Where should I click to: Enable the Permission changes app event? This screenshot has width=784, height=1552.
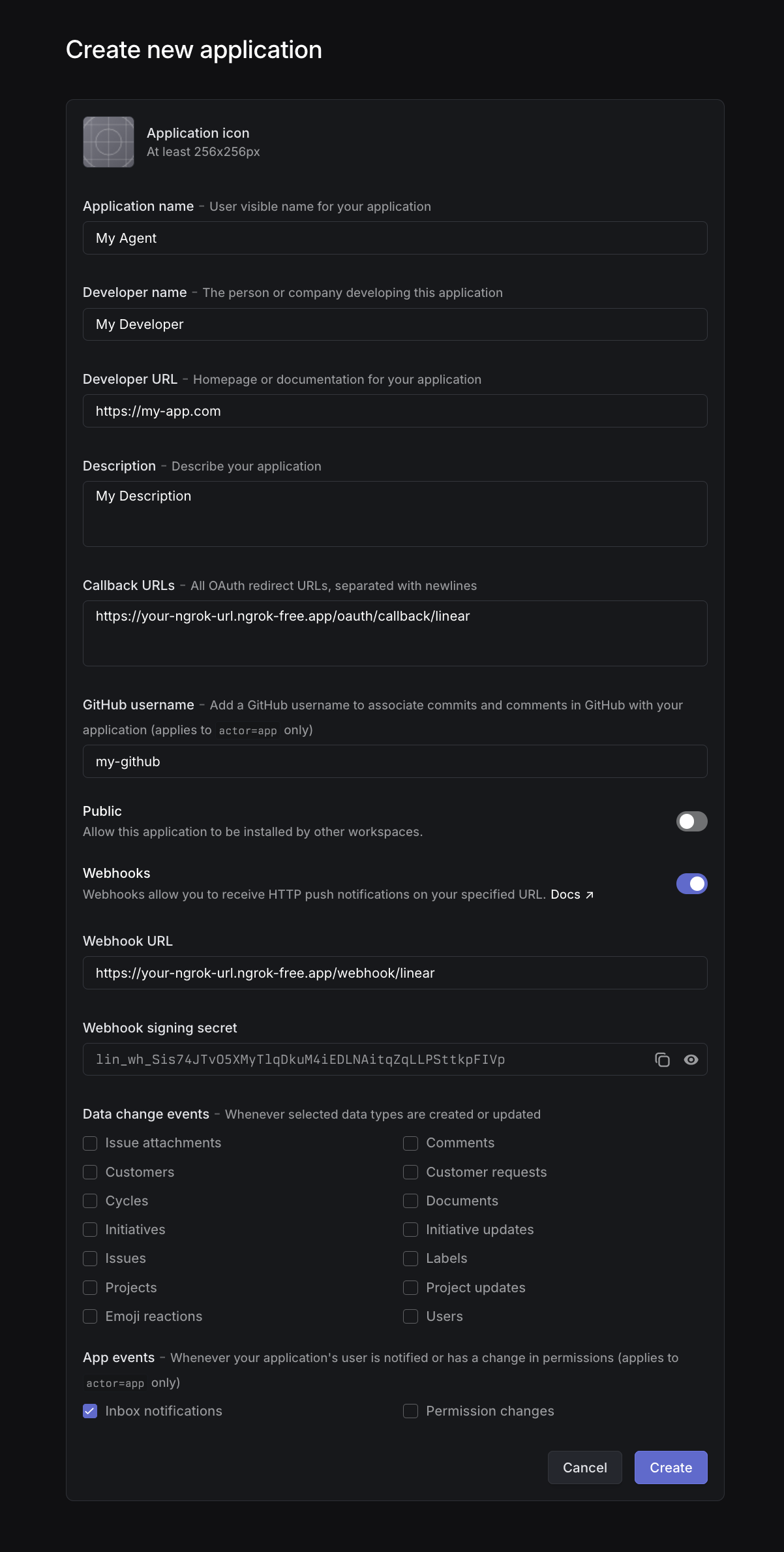pyautogui.click(x=410, y=1410)
